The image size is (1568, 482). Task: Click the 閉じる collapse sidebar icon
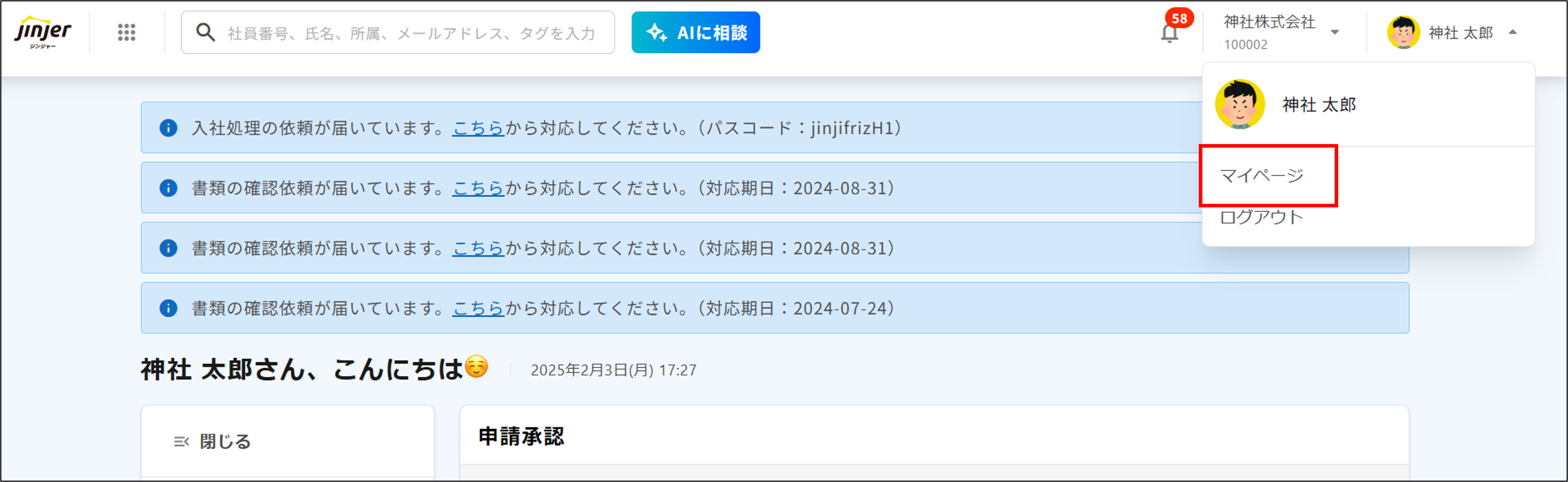pyautogui.click(x=181, y=441)
